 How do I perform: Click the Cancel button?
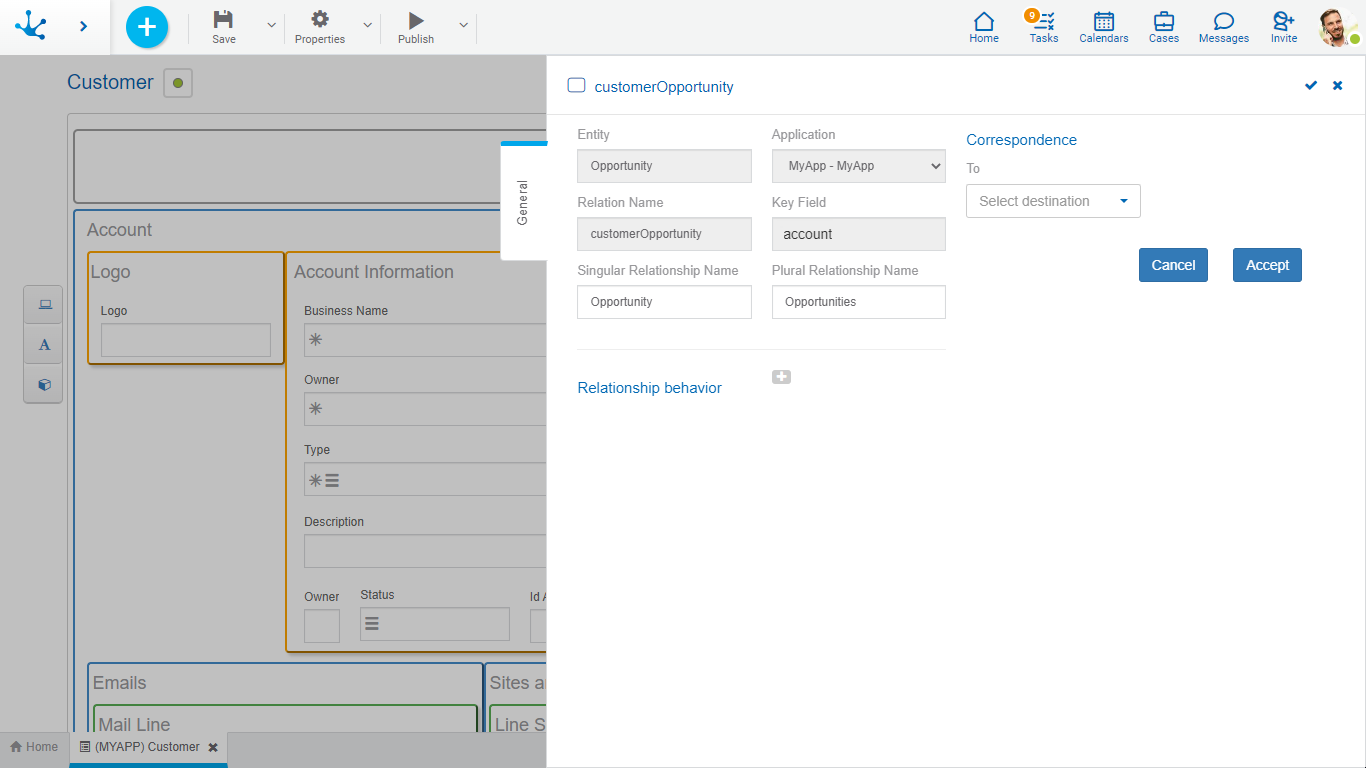click(x=1173, y=265)
